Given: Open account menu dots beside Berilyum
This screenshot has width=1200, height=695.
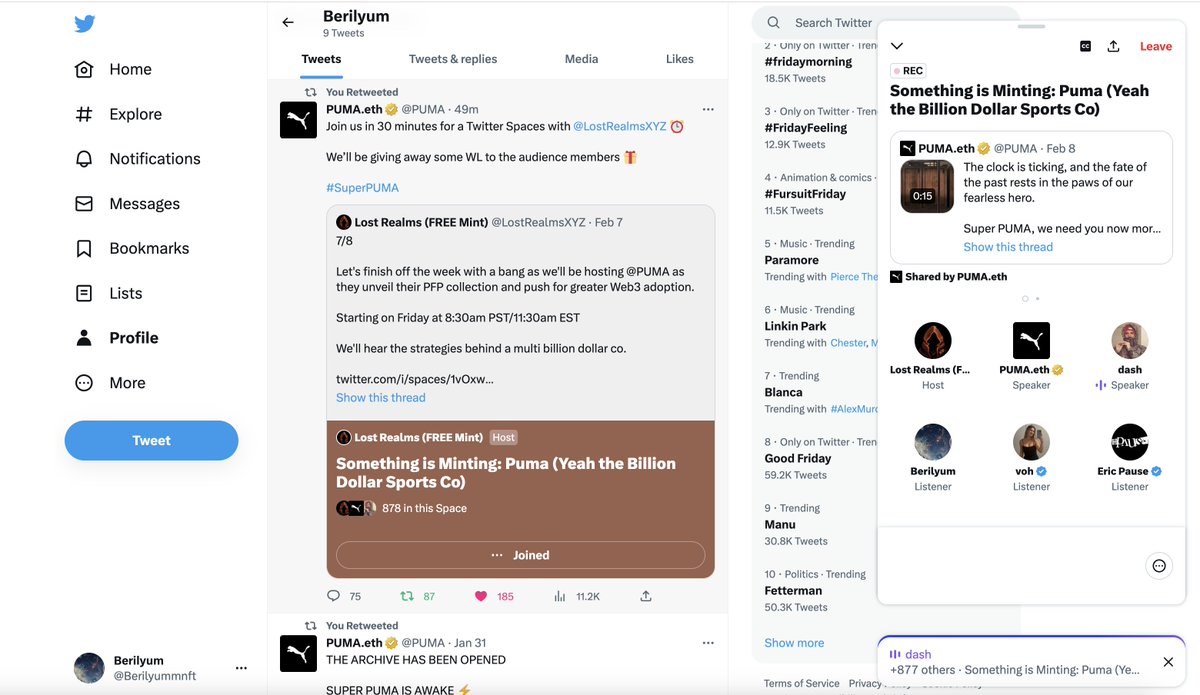Looking at the screenshot, I should (241, 668).
